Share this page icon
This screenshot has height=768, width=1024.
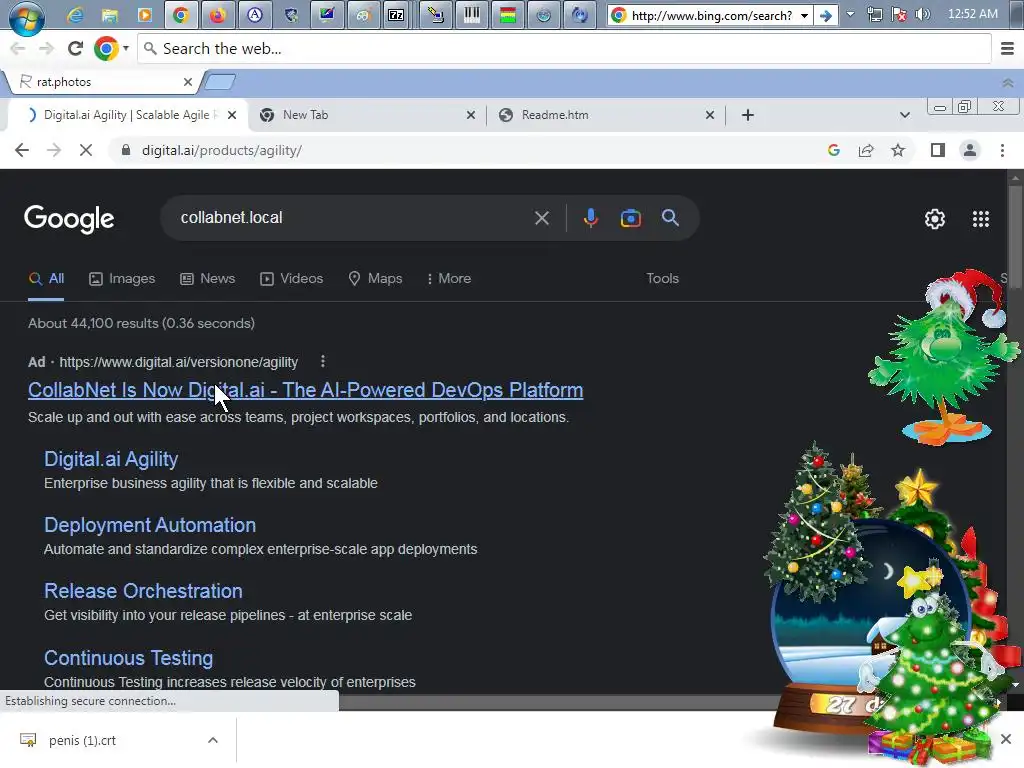click(866, 150)
